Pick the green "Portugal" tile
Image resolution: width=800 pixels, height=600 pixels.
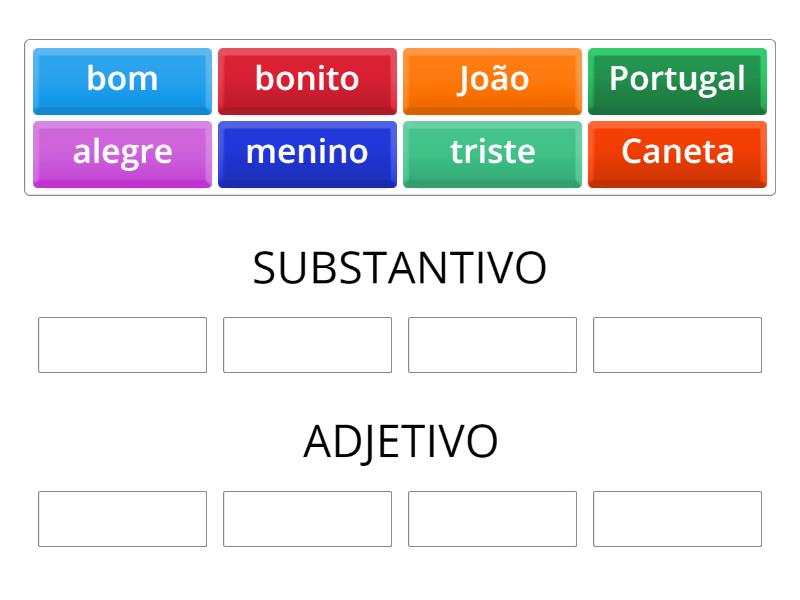click(677, 80)
